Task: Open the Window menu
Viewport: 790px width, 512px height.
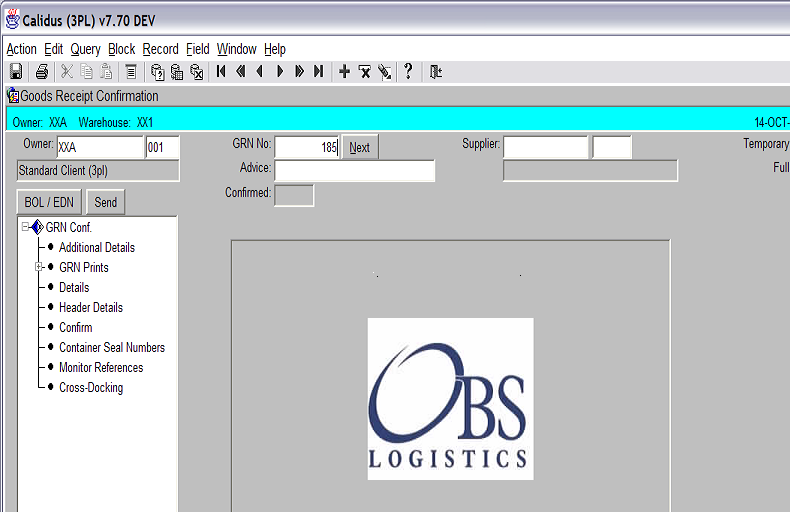Action: click(x=237, y=49)
